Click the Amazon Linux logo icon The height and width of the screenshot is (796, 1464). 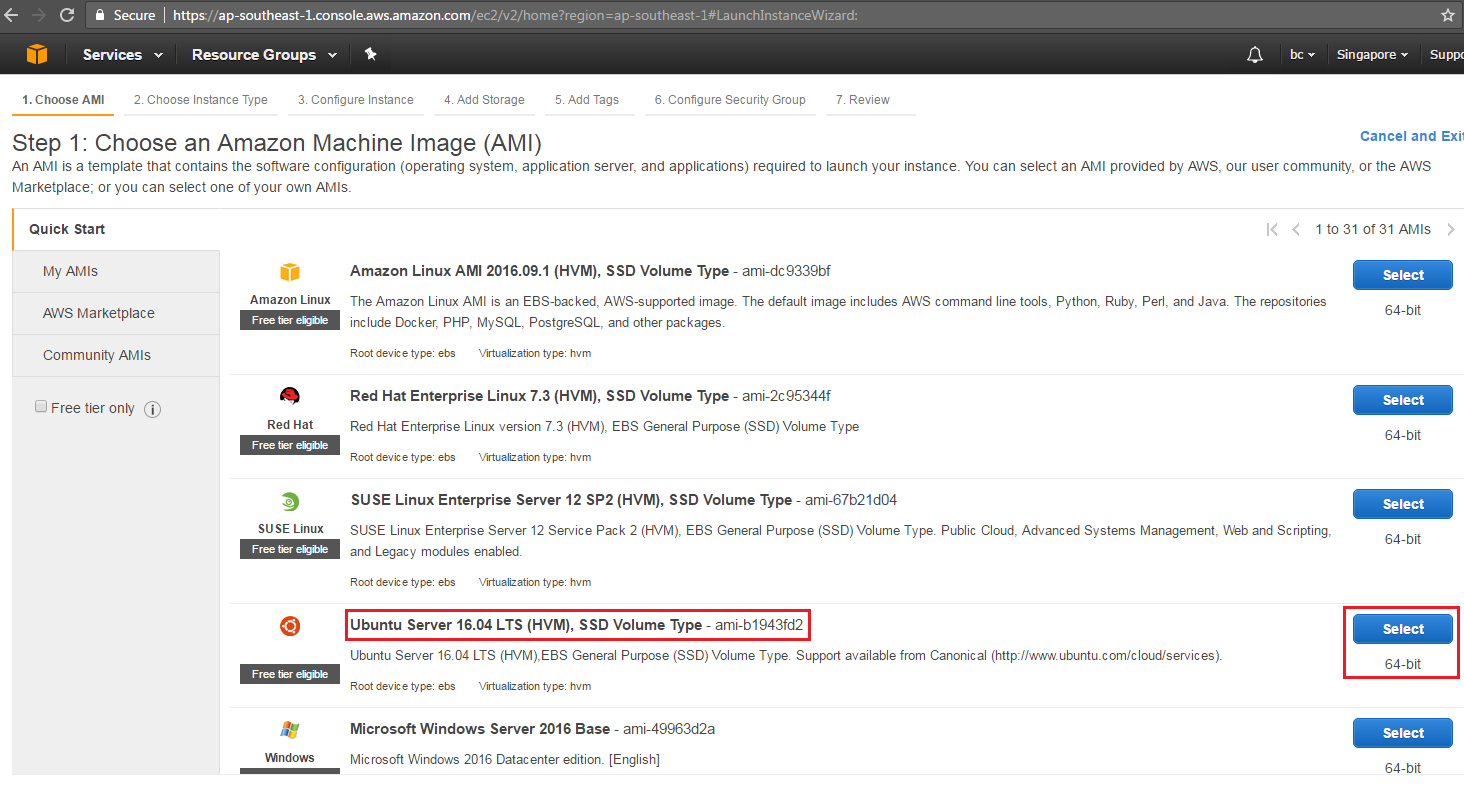coord(289,272)
